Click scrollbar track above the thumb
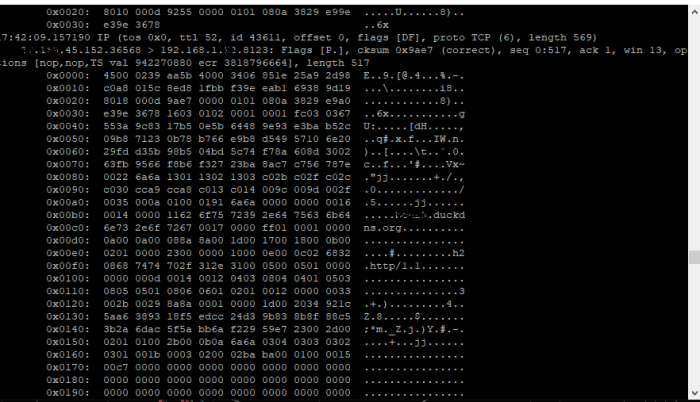 coord(694,134)
